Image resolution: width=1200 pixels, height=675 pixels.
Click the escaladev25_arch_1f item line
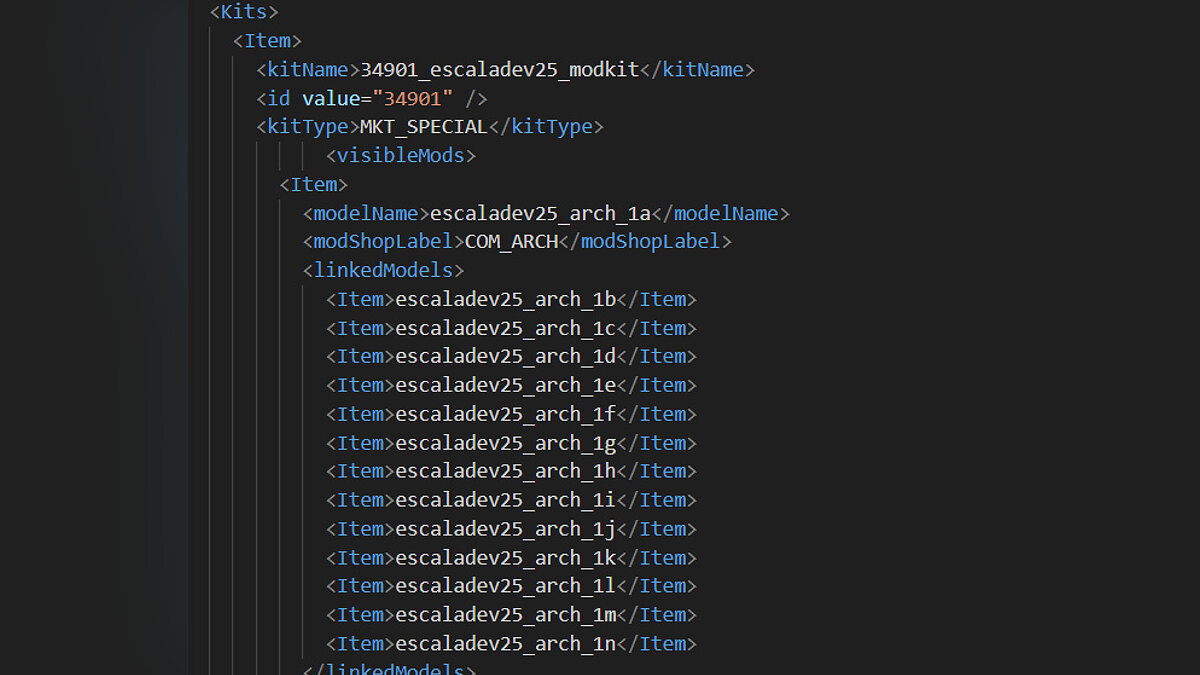pyautogui.click(x=506, y=415)
